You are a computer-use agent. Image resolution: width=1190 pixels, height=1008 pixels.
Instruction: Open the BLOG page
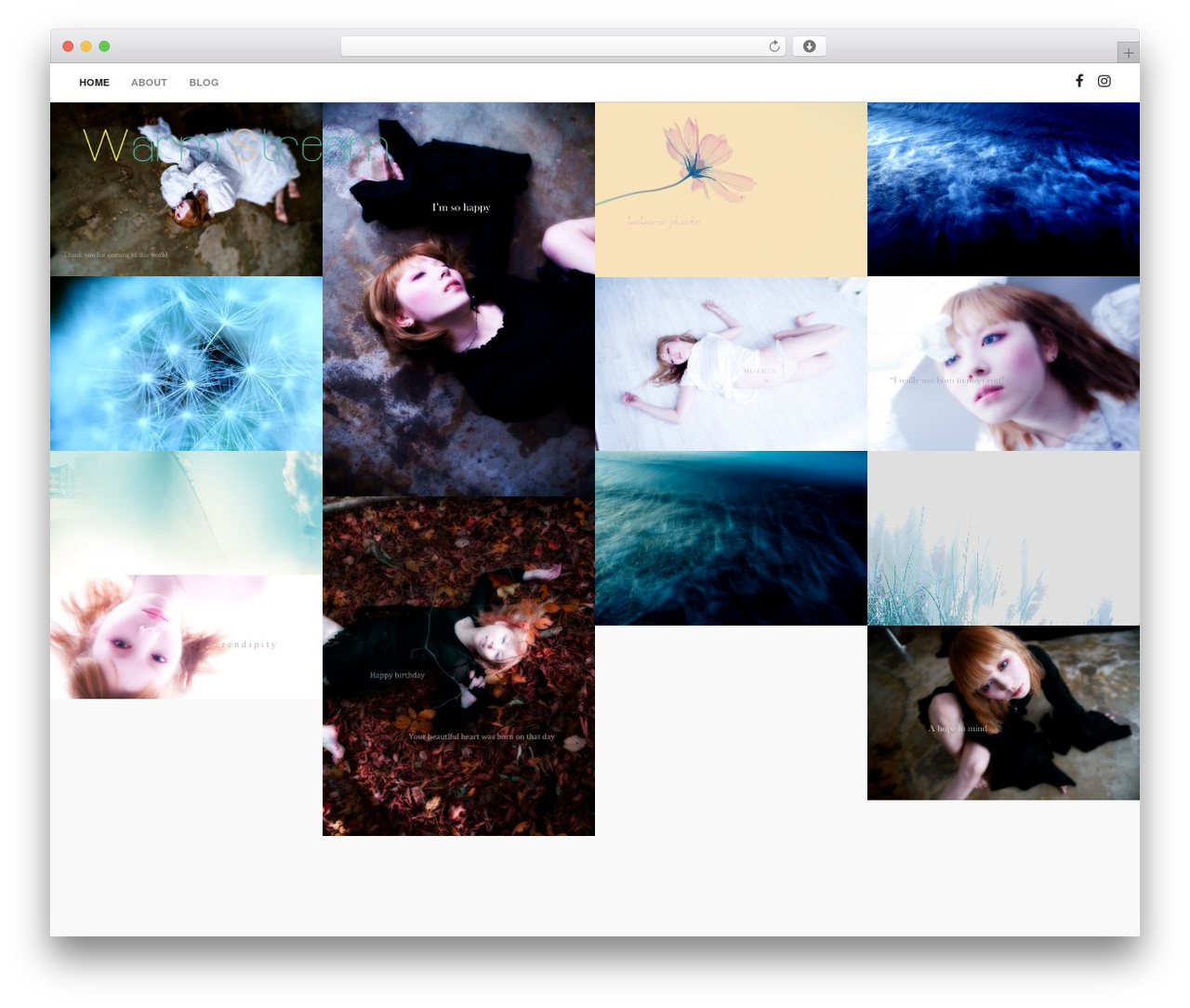[x=204, y=83]
